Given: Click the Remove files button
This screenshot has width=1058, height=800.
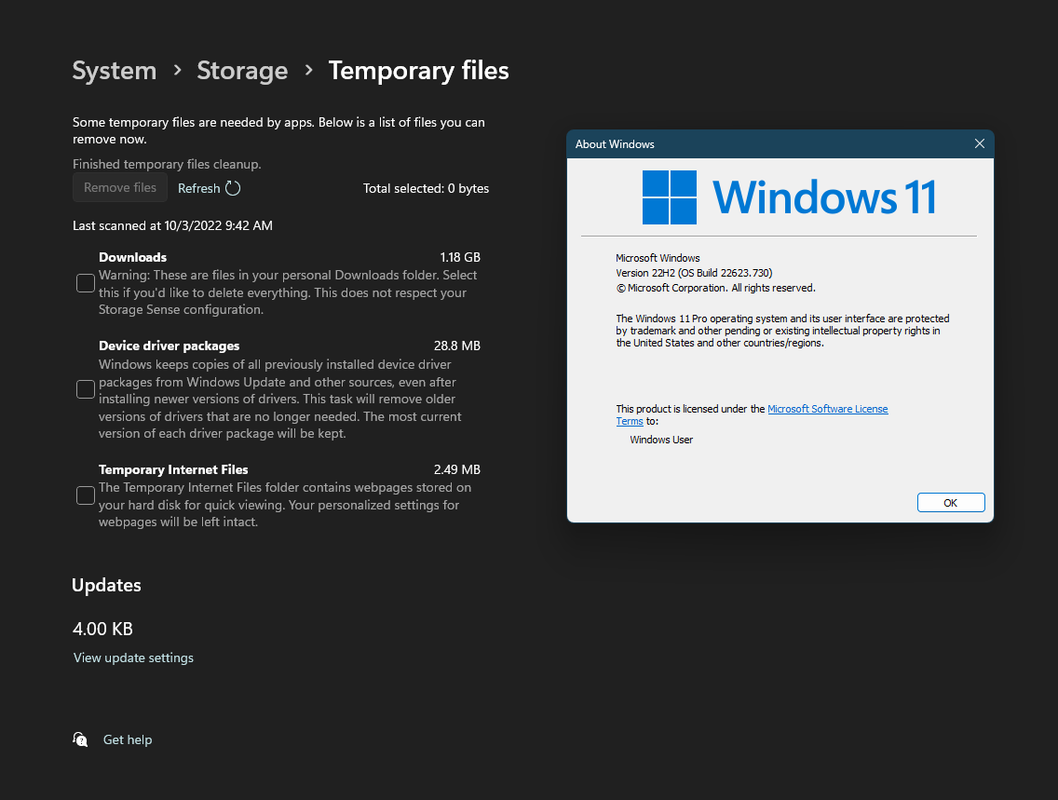Looking at the screenshot, I should click(x=120, y=188).
